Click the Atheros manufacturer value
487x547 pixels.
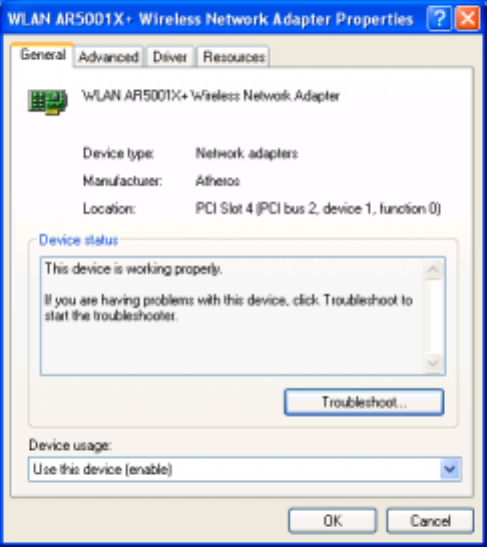point(218,181)
